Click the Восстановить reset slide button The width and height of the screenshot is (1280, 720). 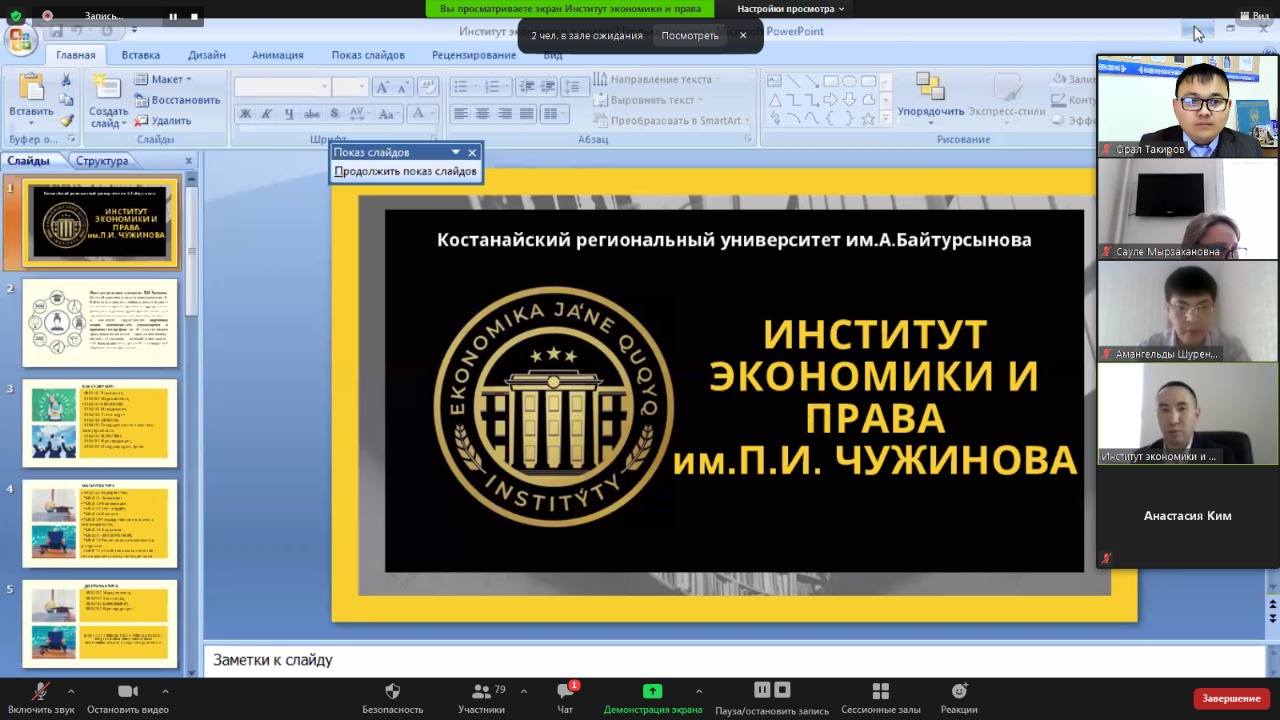point(177,100)
